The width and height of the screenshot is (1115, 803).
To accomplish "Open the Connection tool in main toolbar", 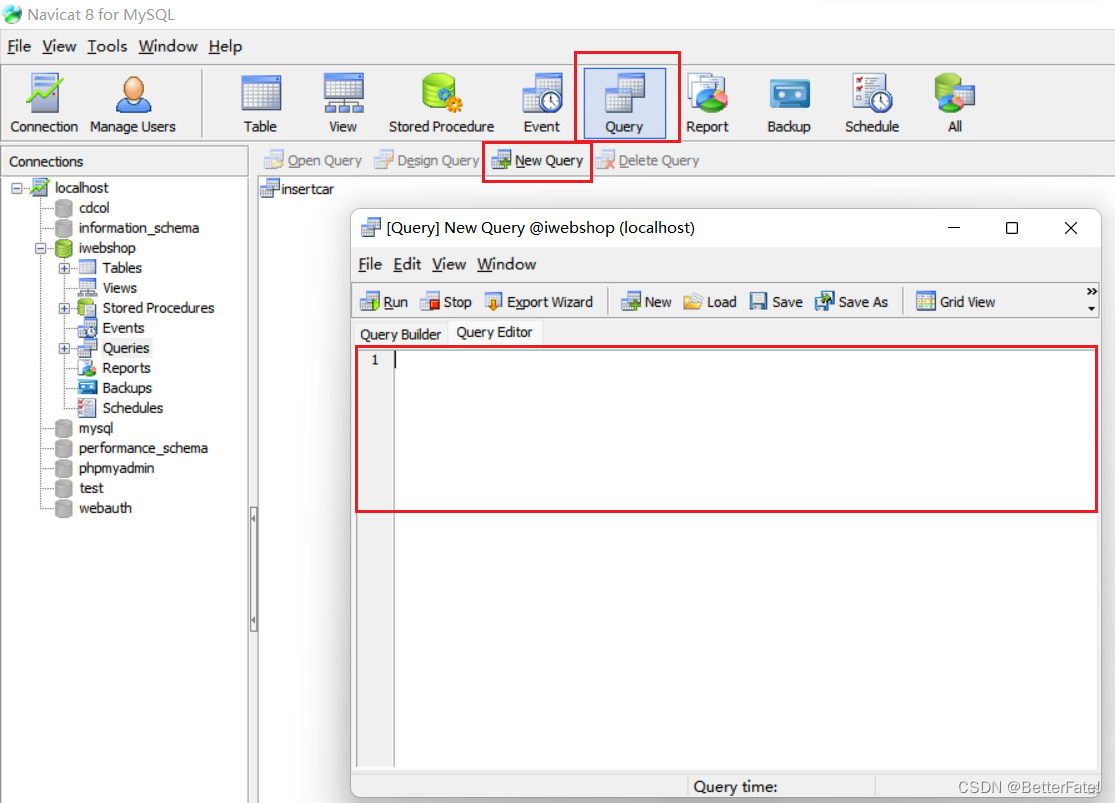I will (x=44, y=103).
